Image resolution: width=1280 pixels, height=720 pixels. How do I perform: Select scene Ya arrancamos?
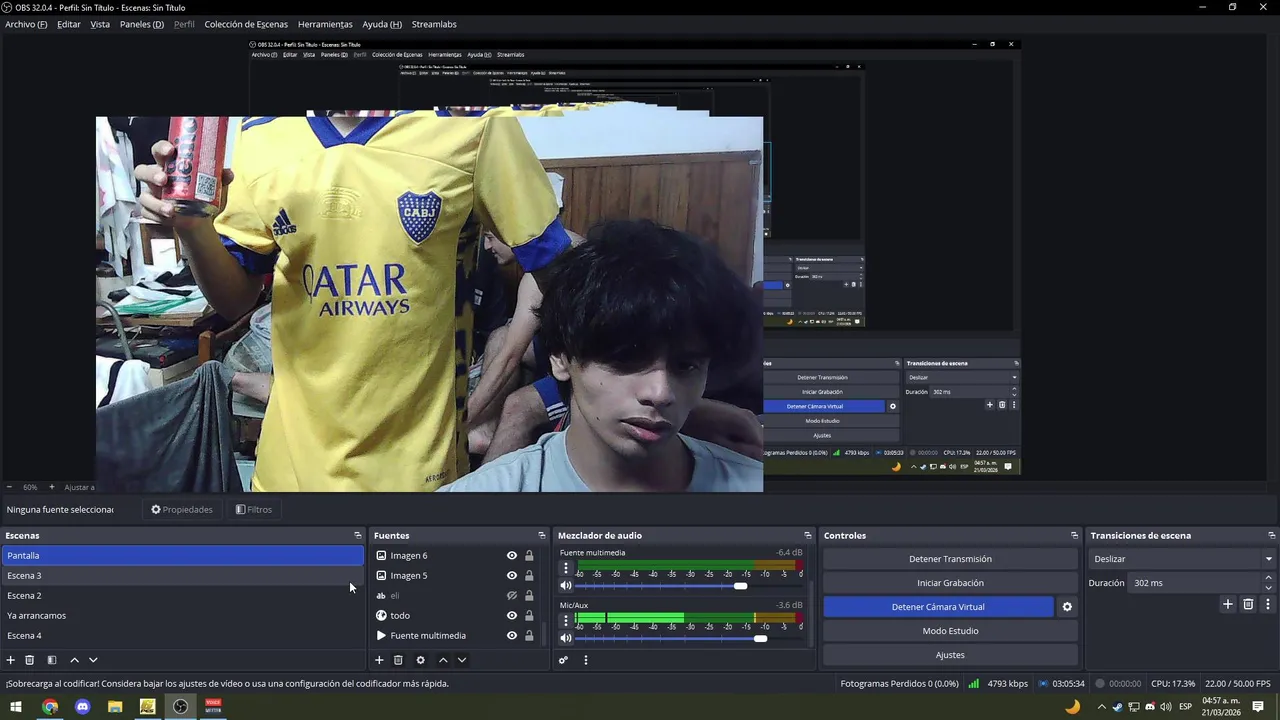tap(182, 616)
